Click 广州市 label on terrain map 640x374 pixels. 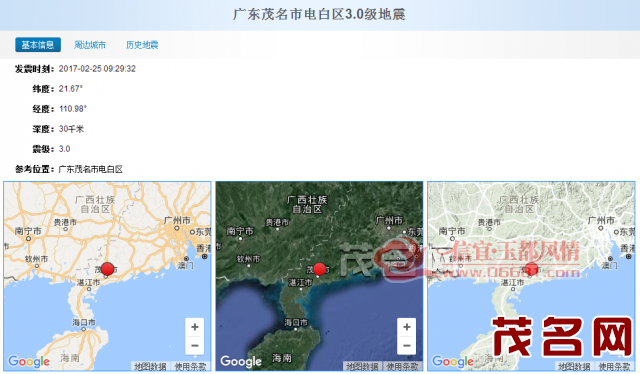click(601, 220)
